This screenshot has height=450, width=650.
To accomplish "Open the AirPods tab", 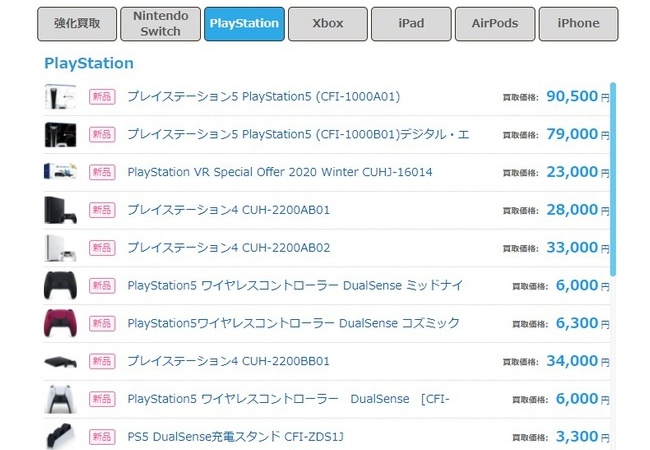I will pos(495,24).
